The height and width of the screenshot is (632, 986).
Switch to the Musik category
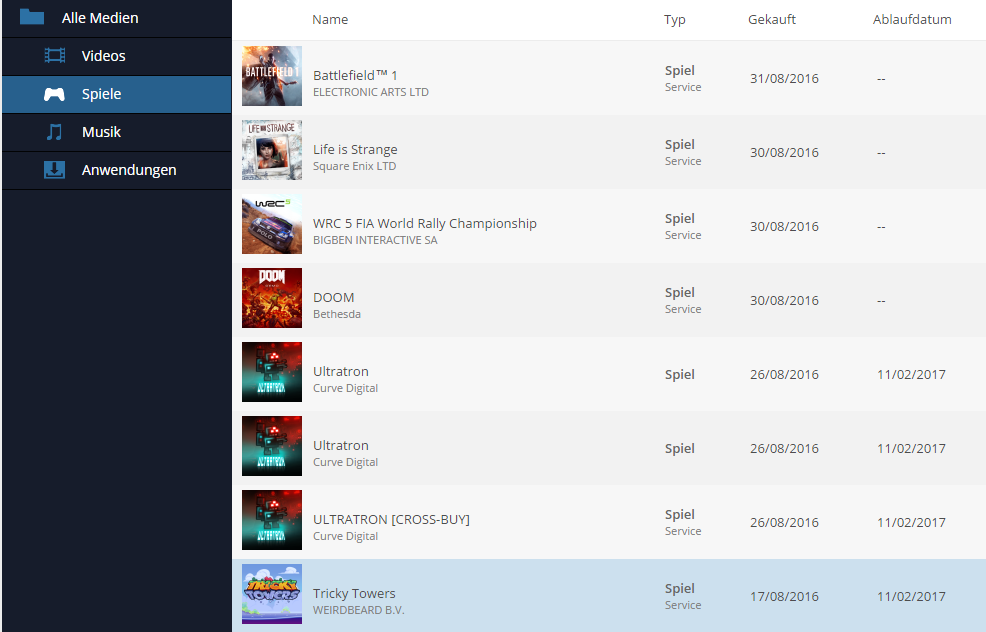pyautogui.click(x=117, y=132)
